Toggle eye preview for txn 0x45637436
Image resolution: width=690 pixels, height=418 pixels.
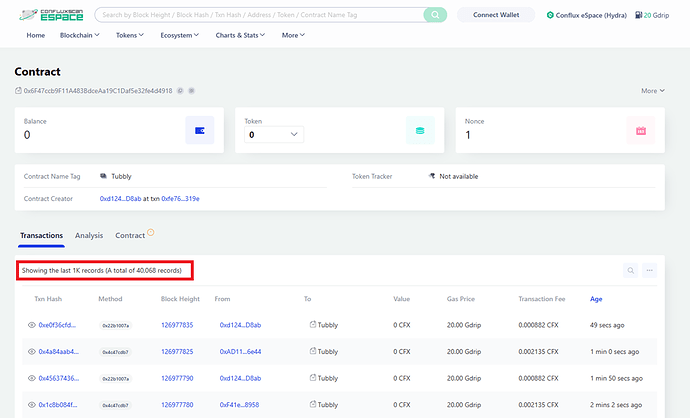32,378
